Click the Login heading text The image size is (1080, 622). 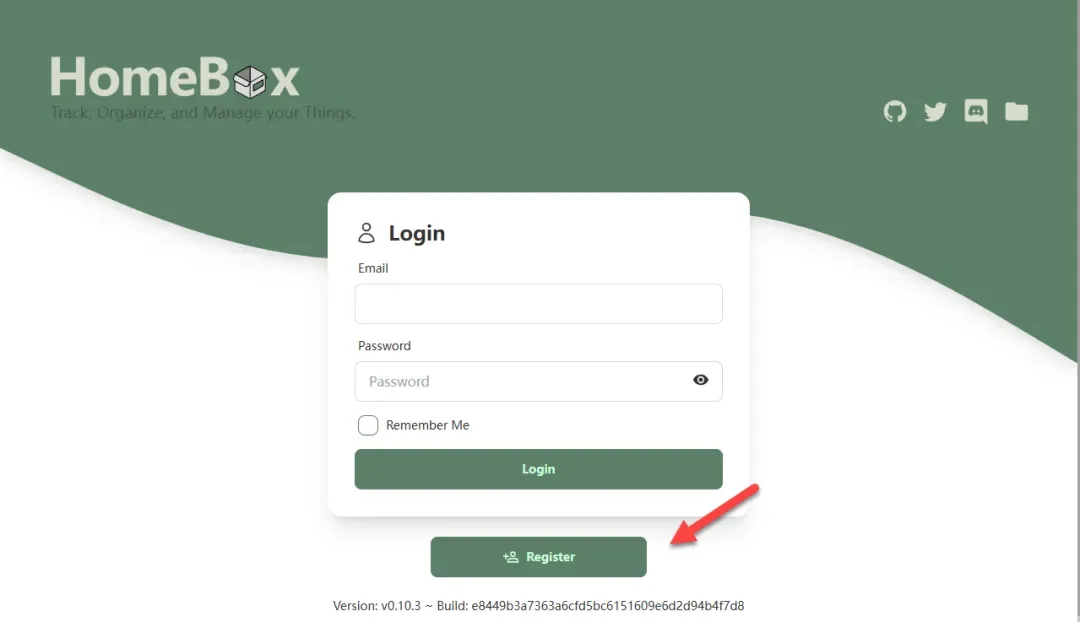pyautogui.click(x=417, y=233)
